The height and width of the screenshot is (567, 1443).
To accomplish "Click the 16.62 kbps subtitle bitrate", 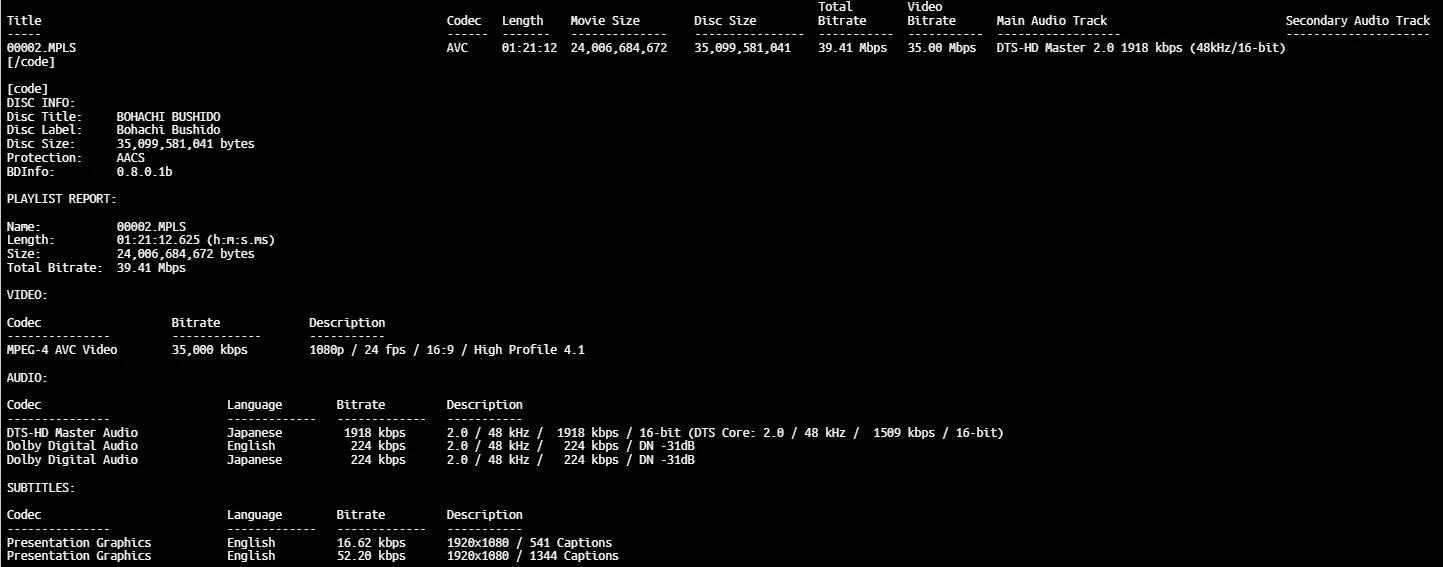I will tap(371, 543).
